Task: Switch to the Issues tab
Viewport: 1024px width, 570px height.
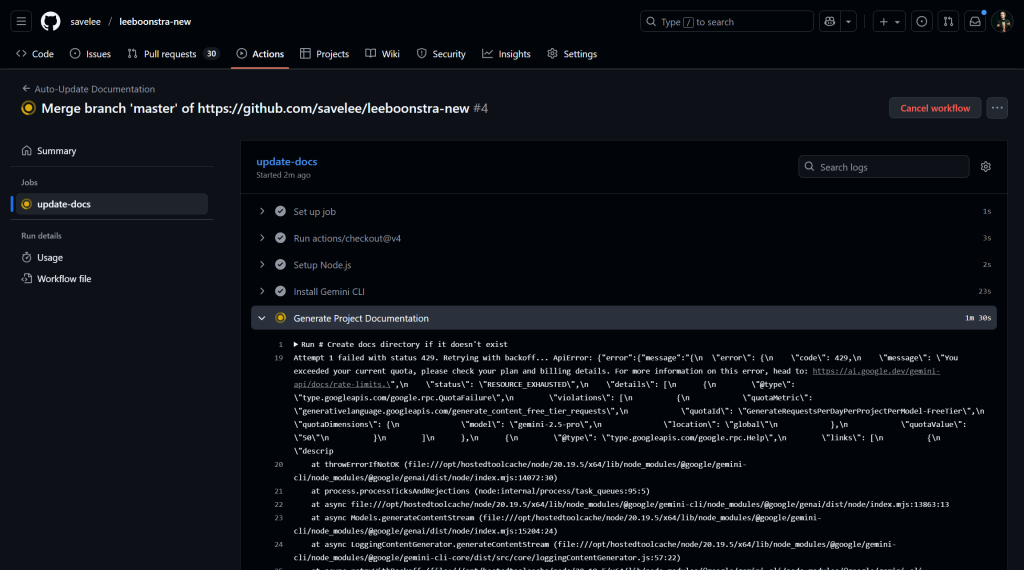Action: pyautogui.click(x=90, y=54)
